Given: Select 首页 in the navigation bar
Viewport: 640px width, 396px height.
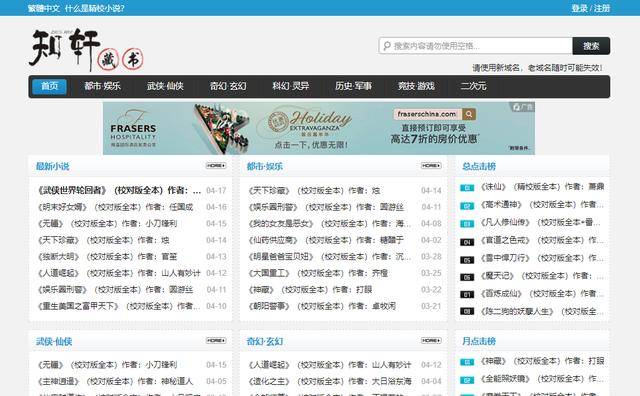Looking at the screenshot, I should click(49, 86).
